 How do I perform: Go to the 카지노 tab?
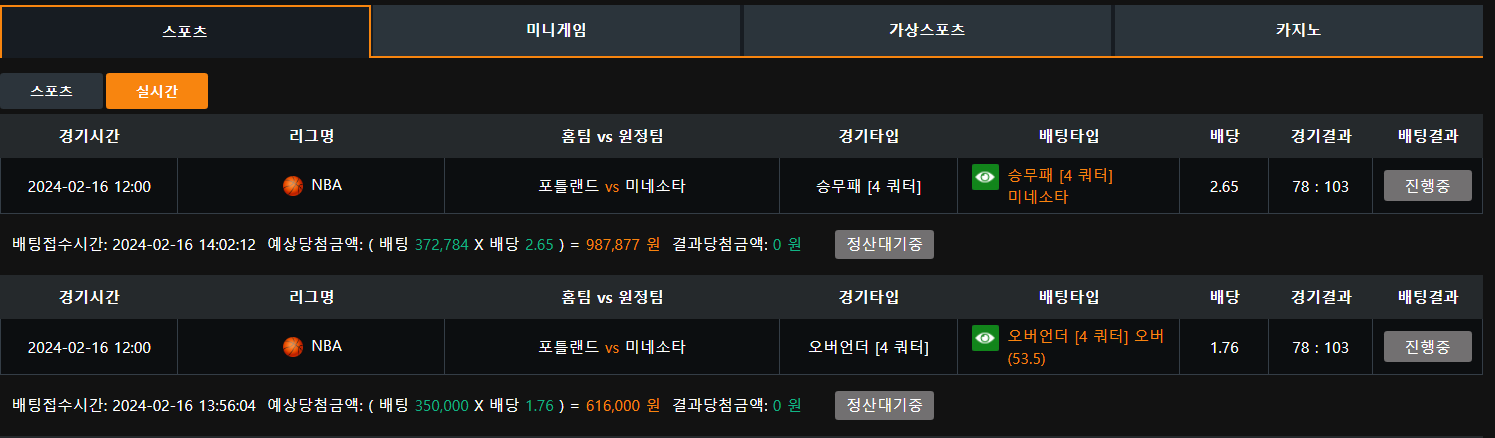1298,30
